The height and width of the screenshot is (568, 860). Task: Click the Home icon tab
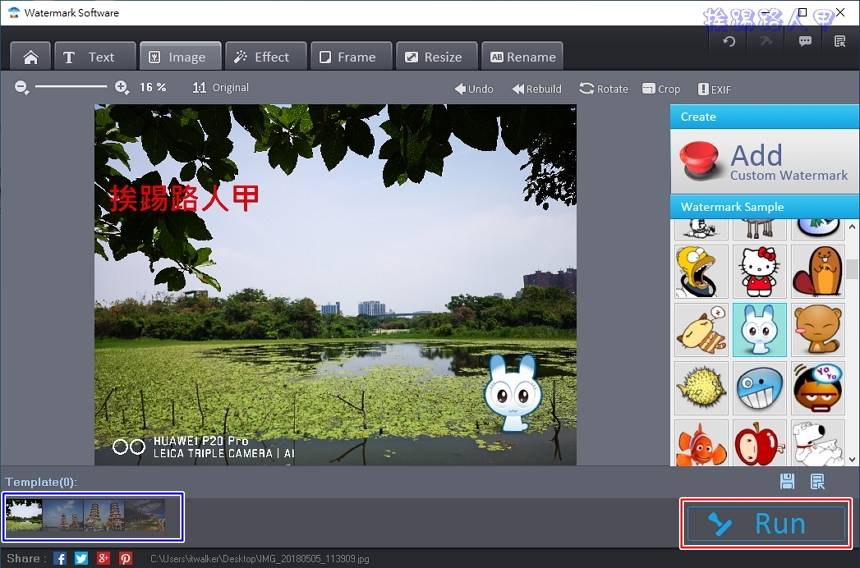(x=30, y=57)
